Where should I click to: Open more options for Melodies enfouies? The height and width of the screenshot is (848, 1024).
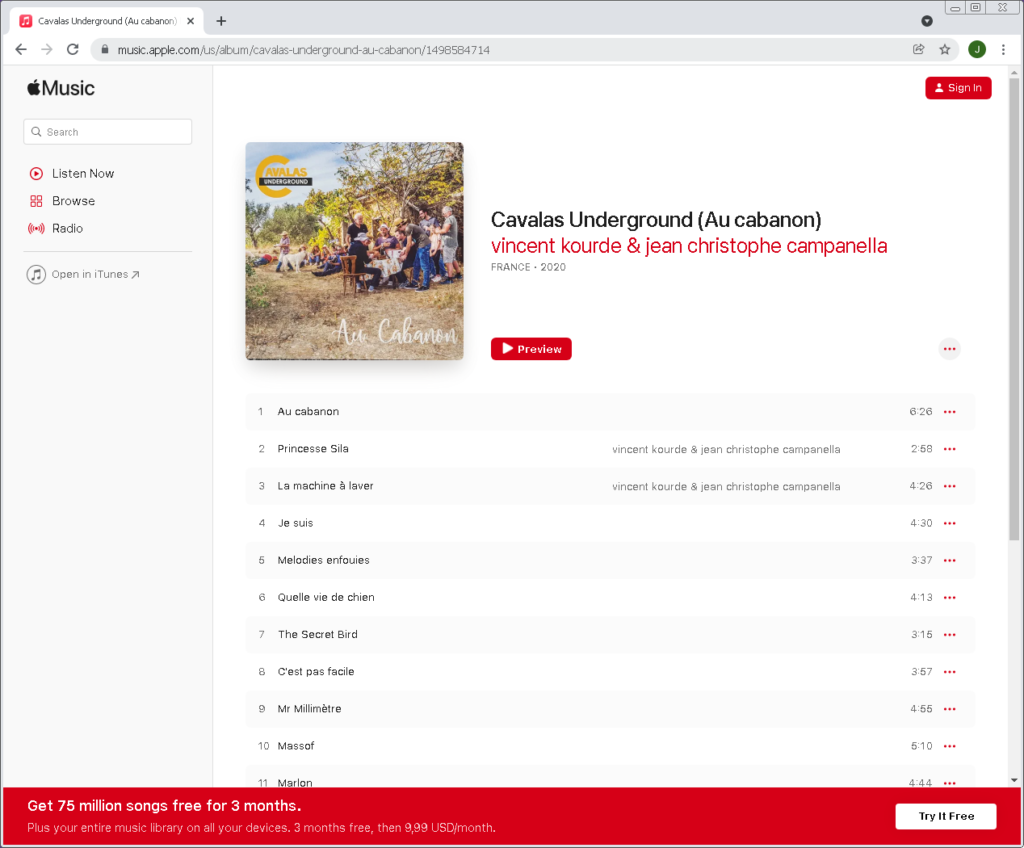[950, 561]
